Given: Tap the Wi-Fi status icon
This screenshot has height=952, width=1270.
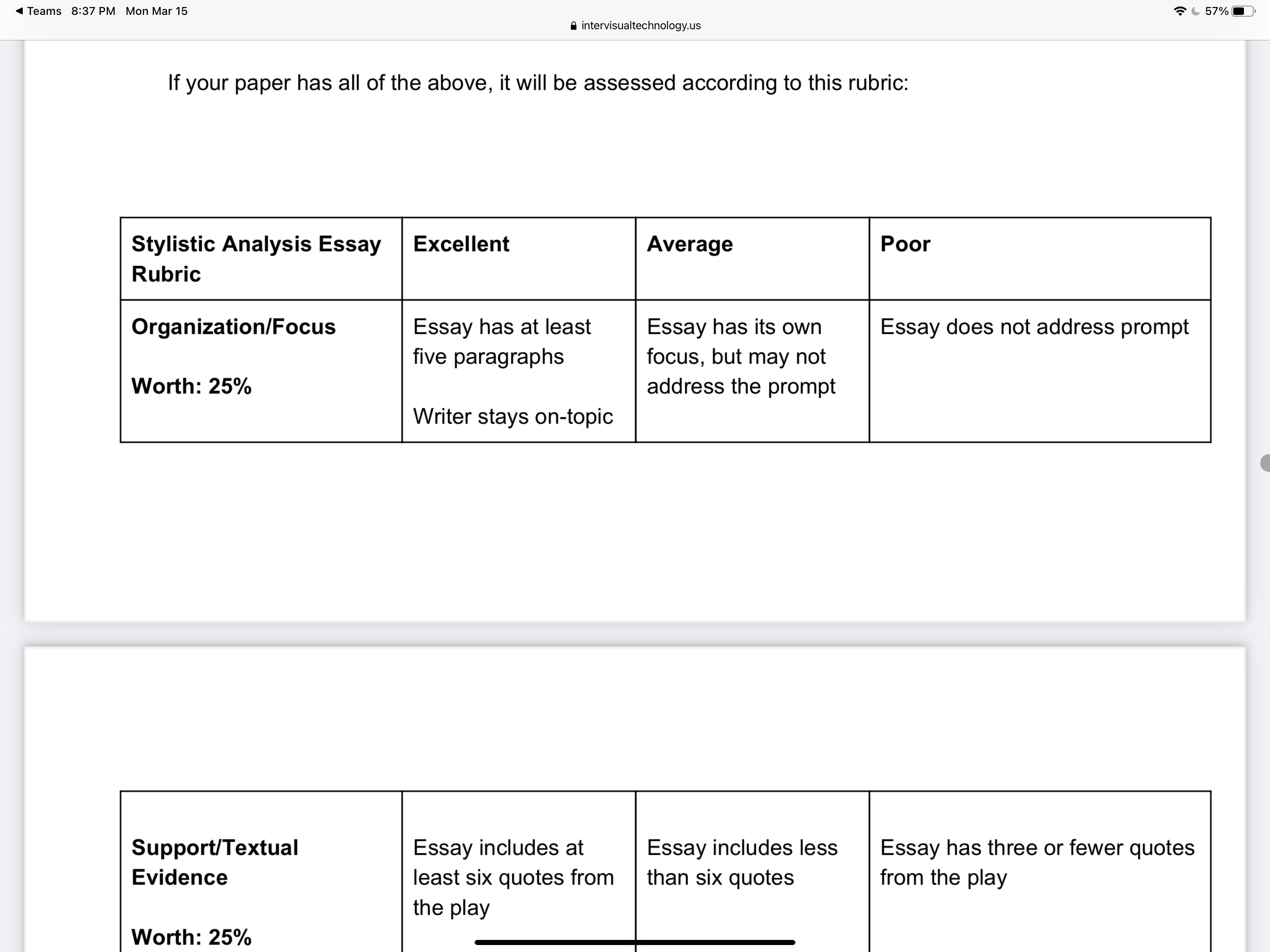Looking at the screenshot, I should pyautogui.click(x=1180, y=11).
